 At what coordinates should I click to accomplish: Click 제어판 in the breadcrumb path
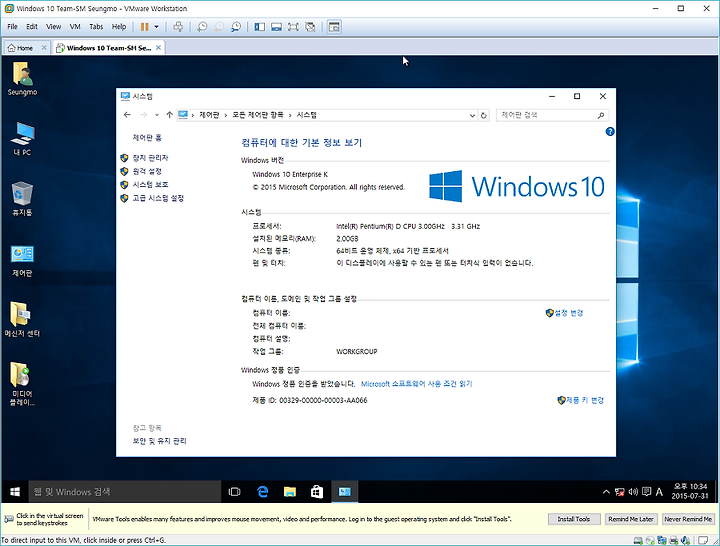coord(209,115)
